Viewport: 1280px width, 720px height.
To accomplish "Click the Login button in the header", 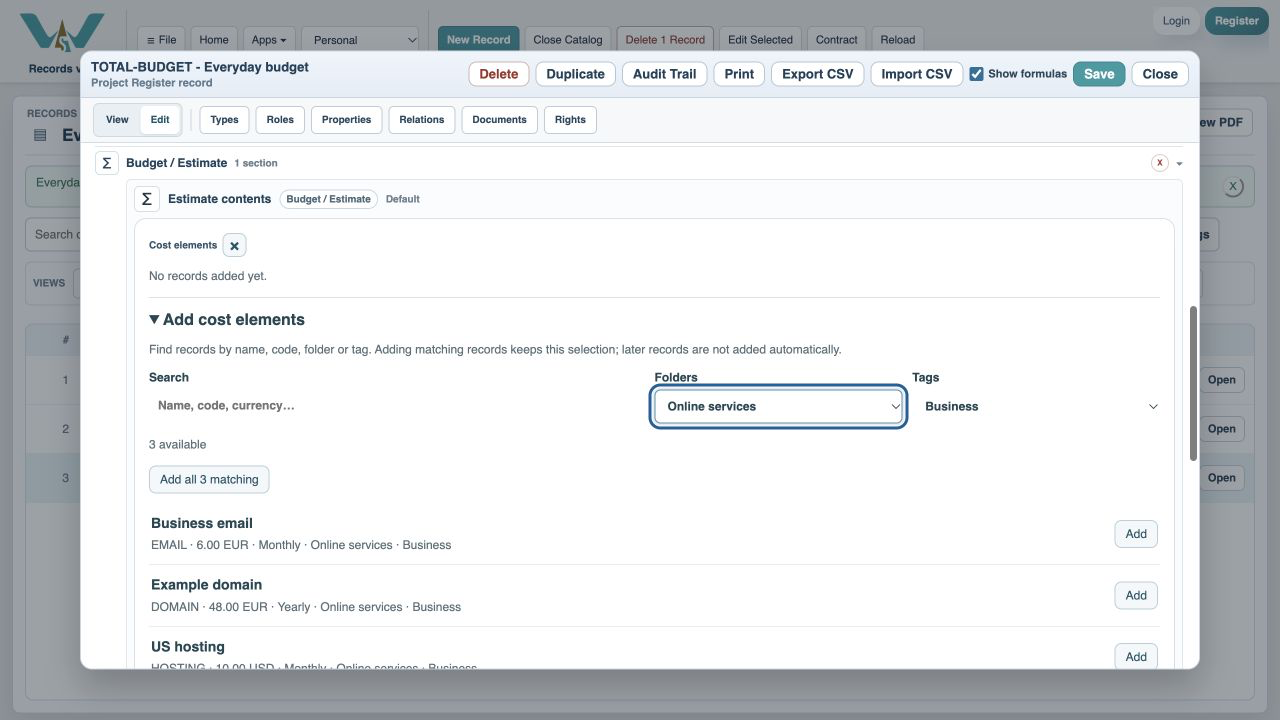I will 1176,21.
